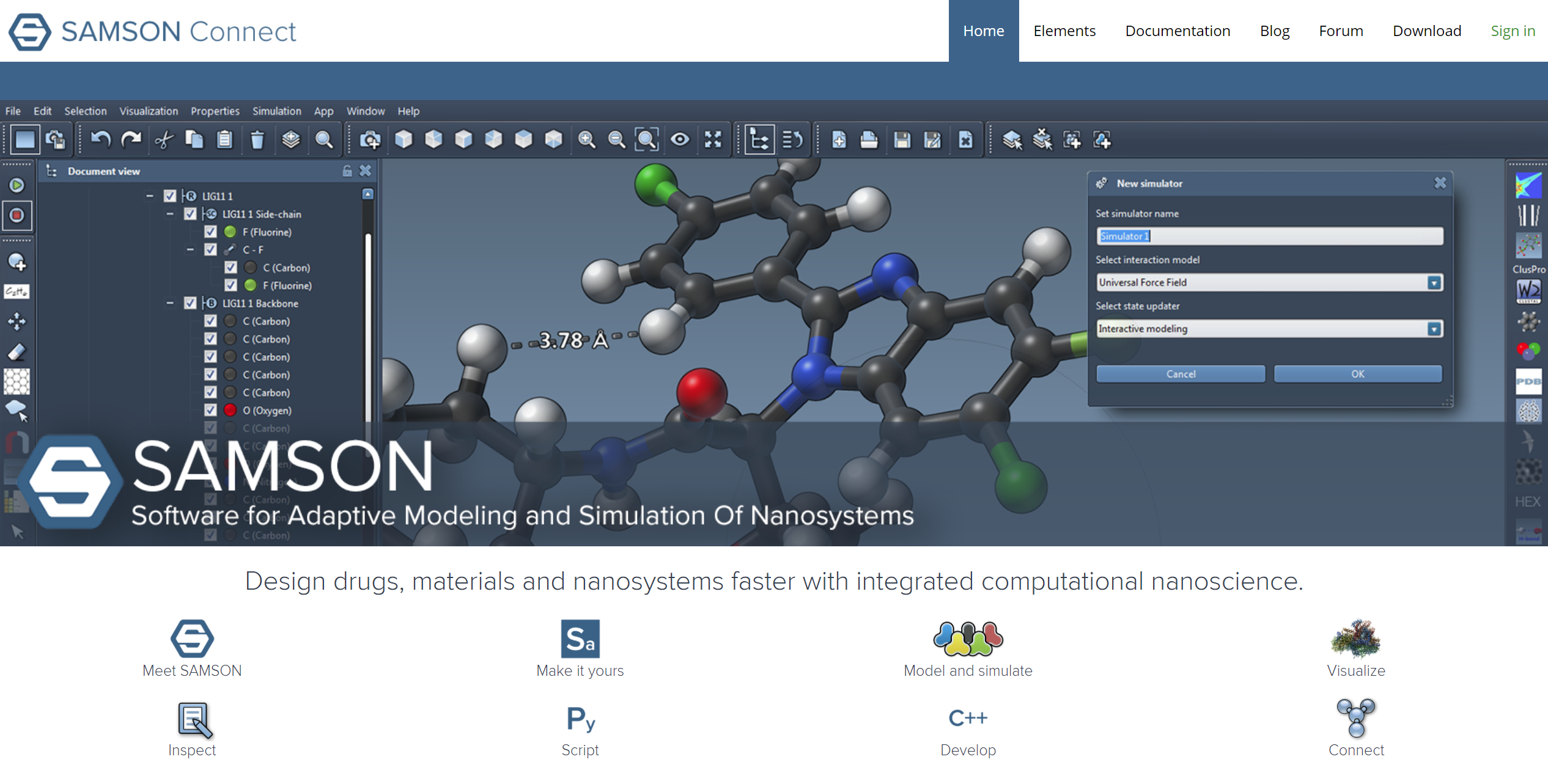Screen dimensions: 1548x784
Task: Click the zoom in magnifier icon
Action: point(586,140)
